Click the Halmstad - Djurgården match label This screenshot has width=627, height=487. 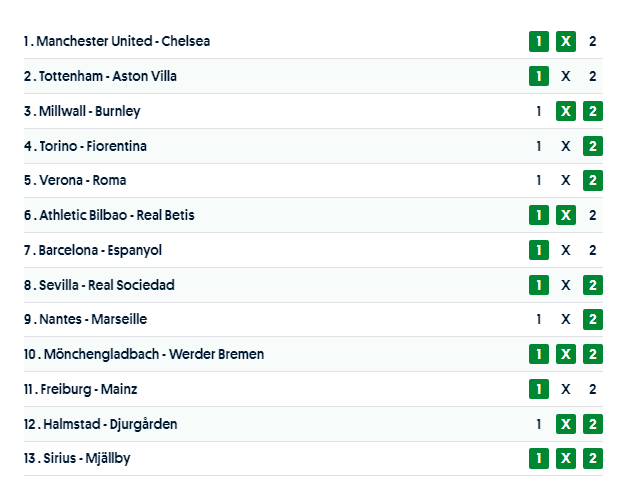[x=109, y=424]
